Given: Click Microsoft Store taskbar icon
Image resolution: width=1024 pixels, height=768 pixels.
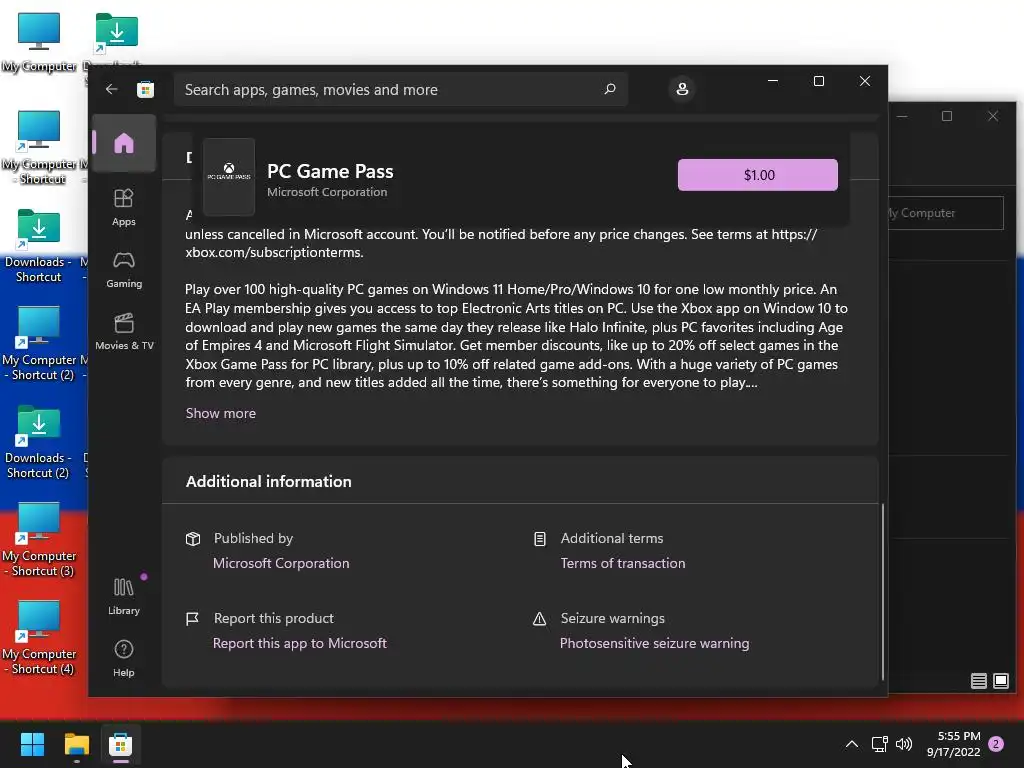Looking at the screenshot, I should tap(120, 744).
